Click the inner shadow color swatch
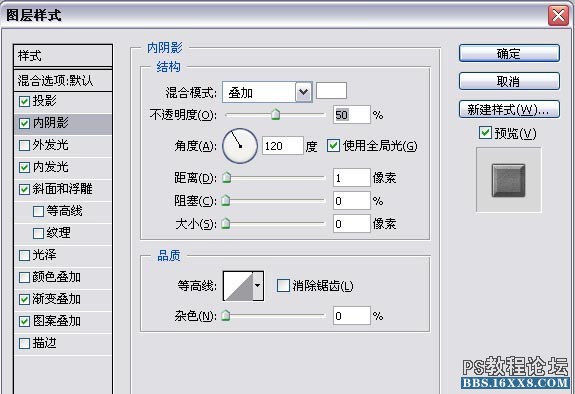 (x=332, y=91)
